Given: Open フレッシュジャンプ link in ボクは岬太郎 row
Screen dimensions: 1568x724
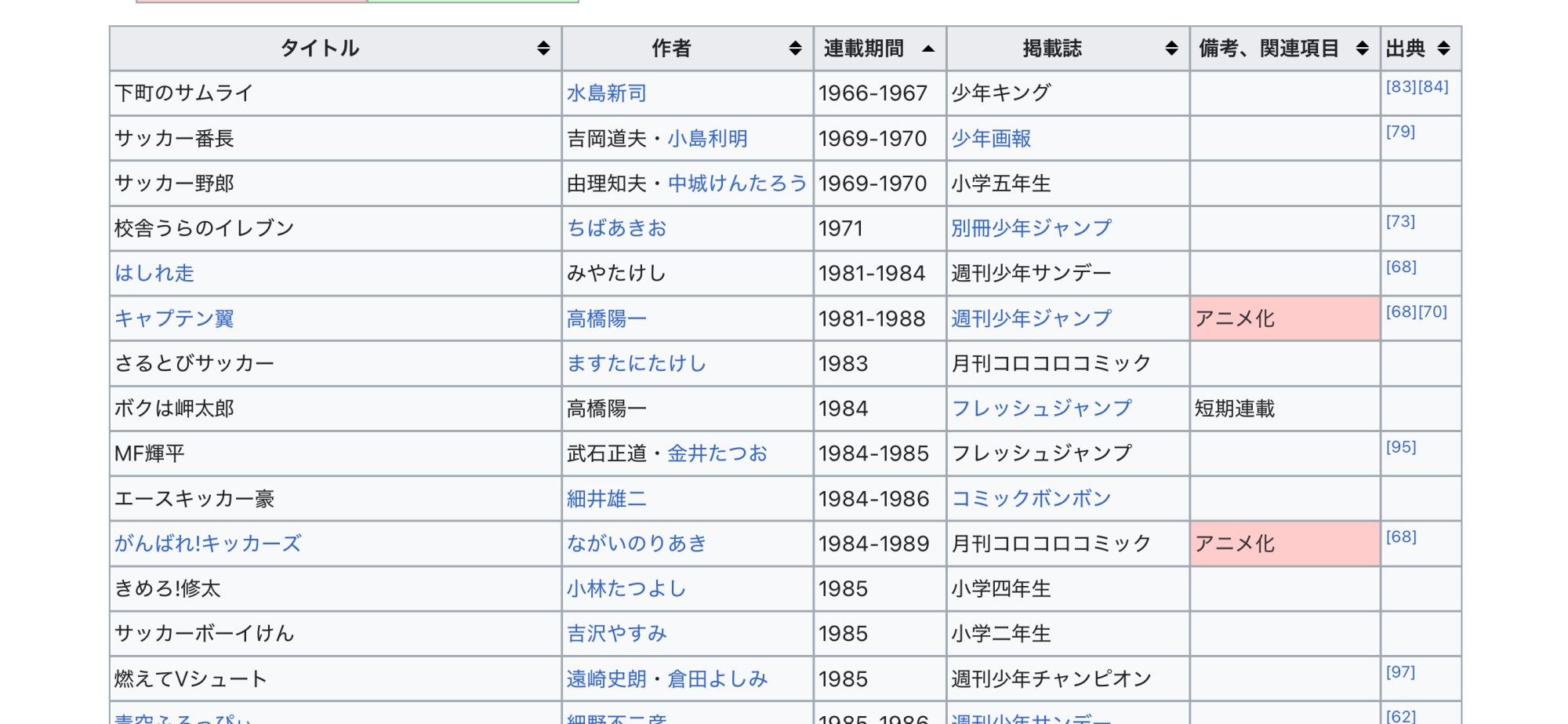Looking at the screenshot, I should coord(1041,409).
